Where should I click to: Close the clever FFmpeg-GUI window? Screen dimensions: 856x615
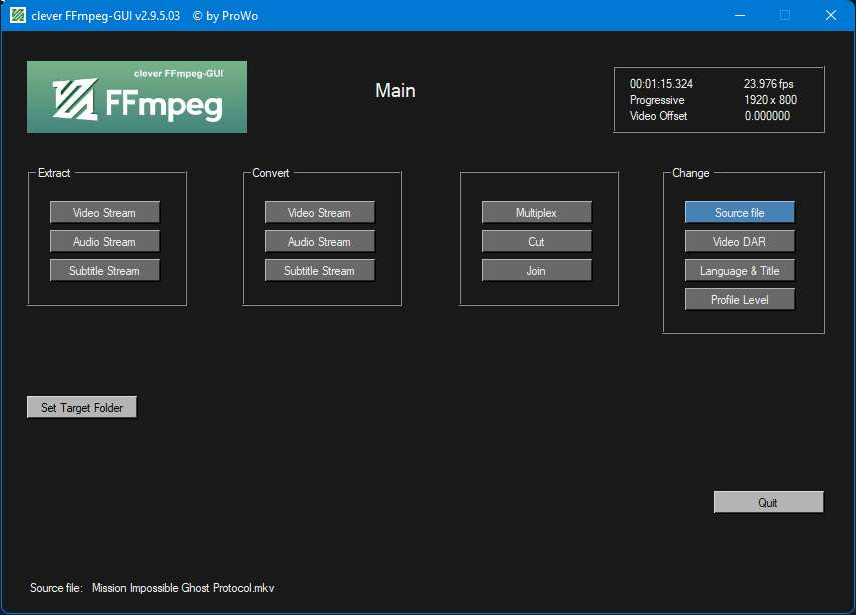(831, 15)
